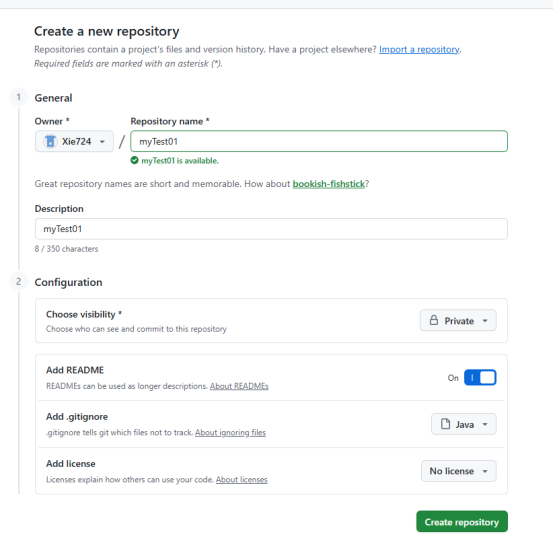This screenshot has width=554, height=556.
Task: Click the green availability checkmark icon
Action: [x=134, y=161]
